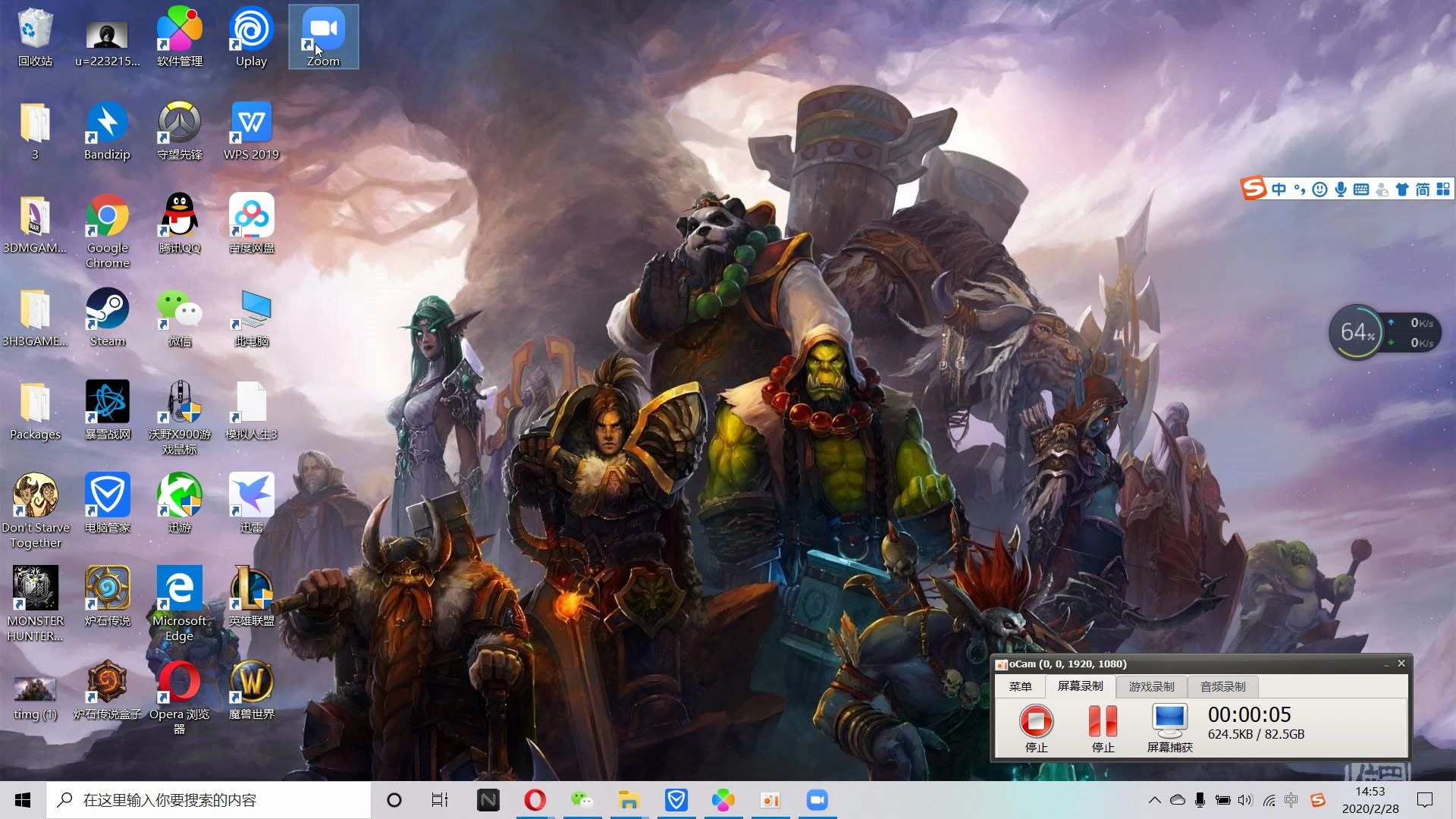Screen dimensions: 1456x819
Task: Open the This PC desktop icon
Action: [251, 317]
